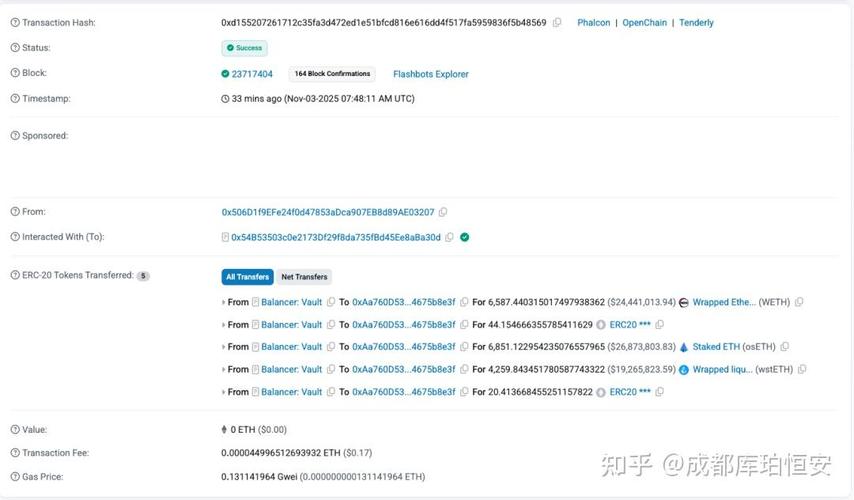Copy the Interacted With (To) address
Screen dimensions: 854x500
pos(450,237)
